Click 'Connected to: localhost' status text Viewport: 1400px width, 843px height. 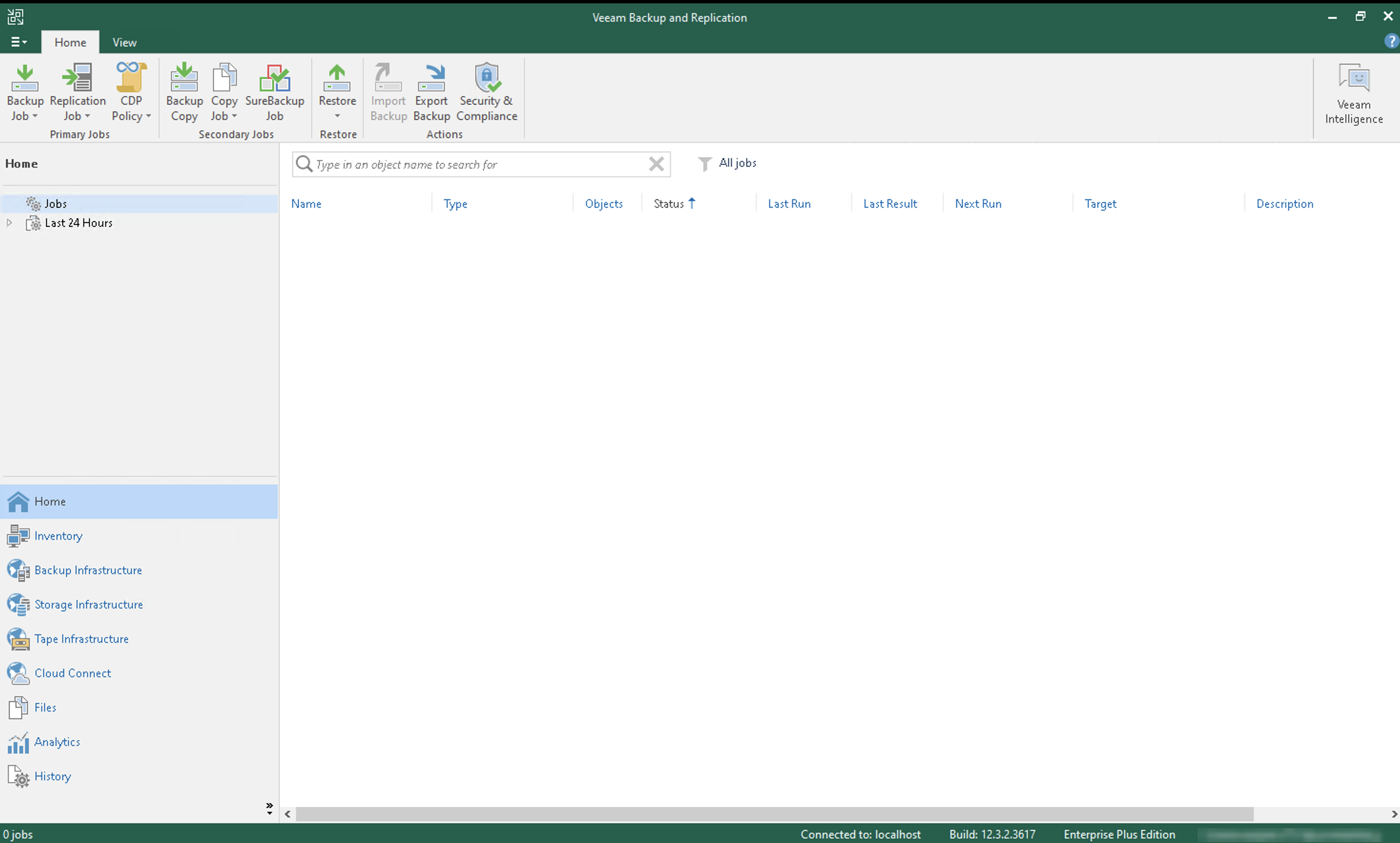[x=860, y=834]
